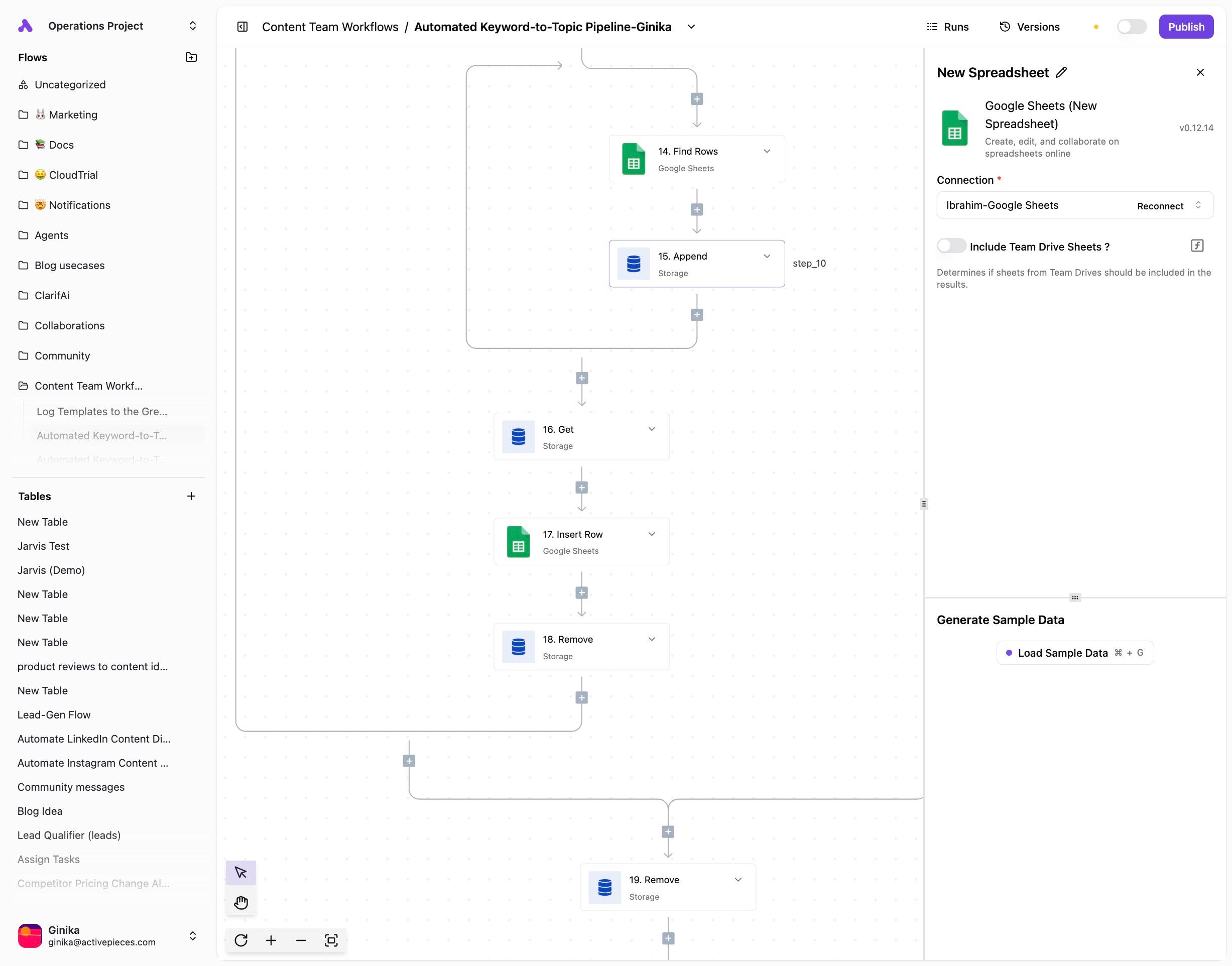Image resolution: width=1232 pixels, height=966 pixels.
Task: Open the Runs tab
Action: coord(948,27)
